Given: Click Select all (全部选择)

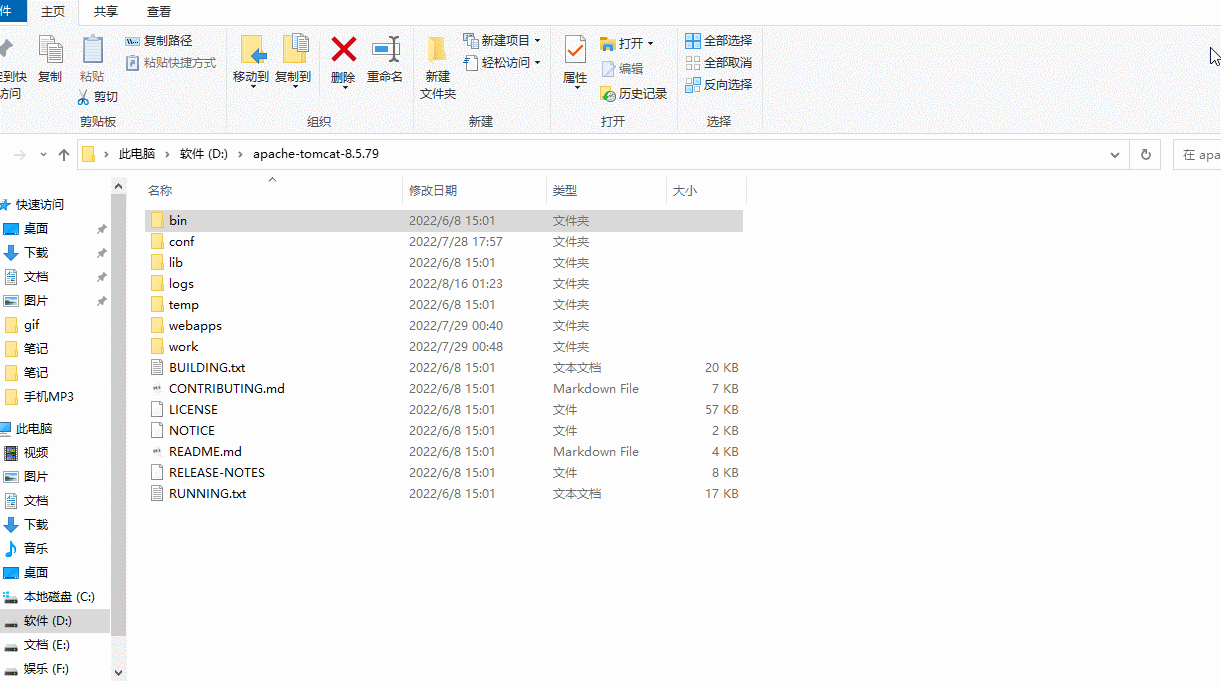Looking at the screenshot, I should [719, 41].
